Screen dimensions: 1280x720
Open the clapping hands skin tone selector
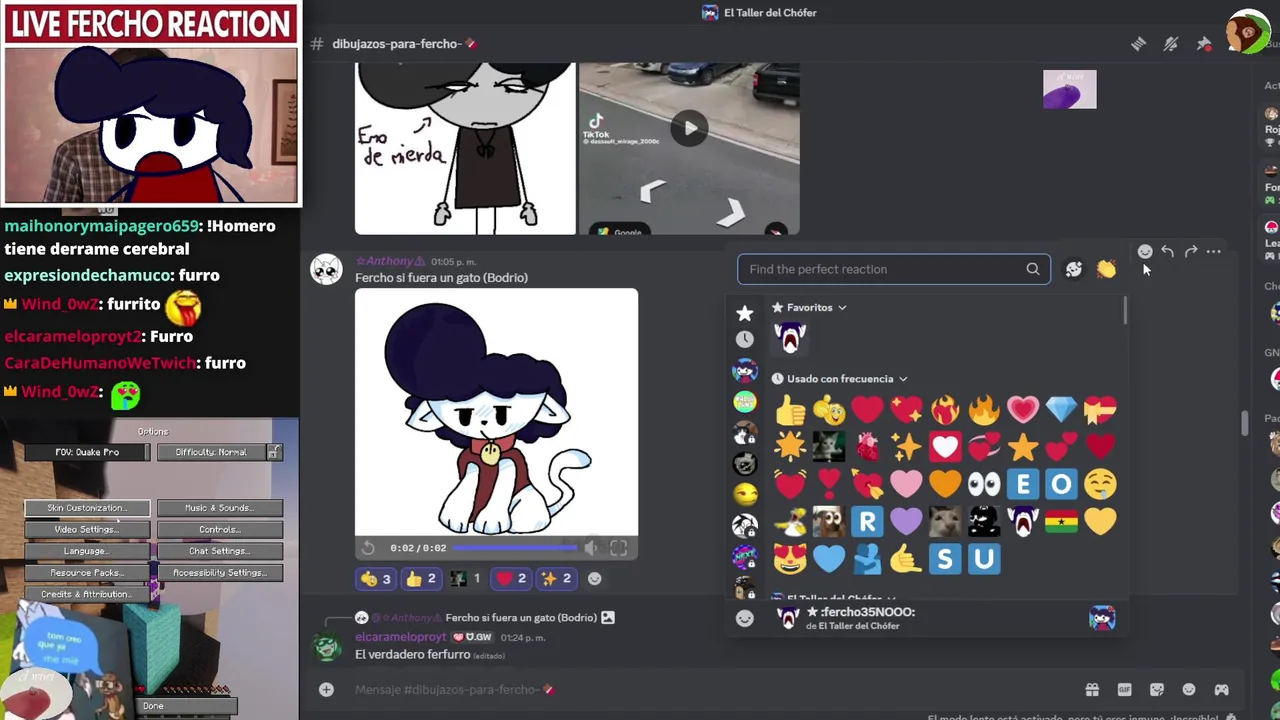1106,269
